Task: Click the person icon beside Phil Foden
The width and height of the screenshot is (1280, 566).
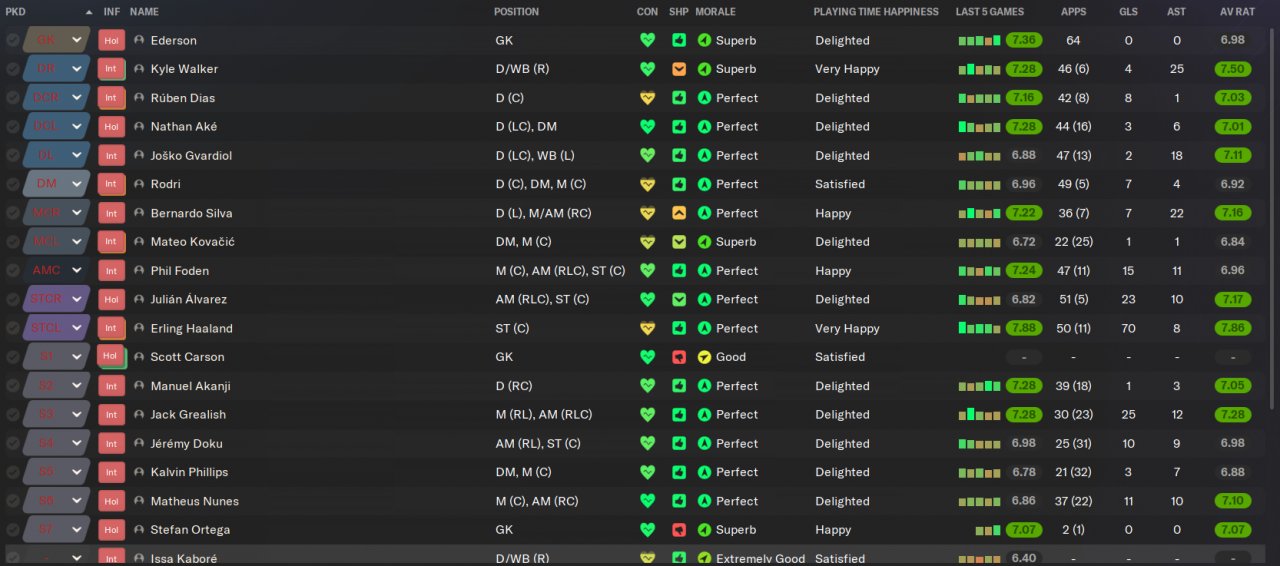Action: (139, 270)
